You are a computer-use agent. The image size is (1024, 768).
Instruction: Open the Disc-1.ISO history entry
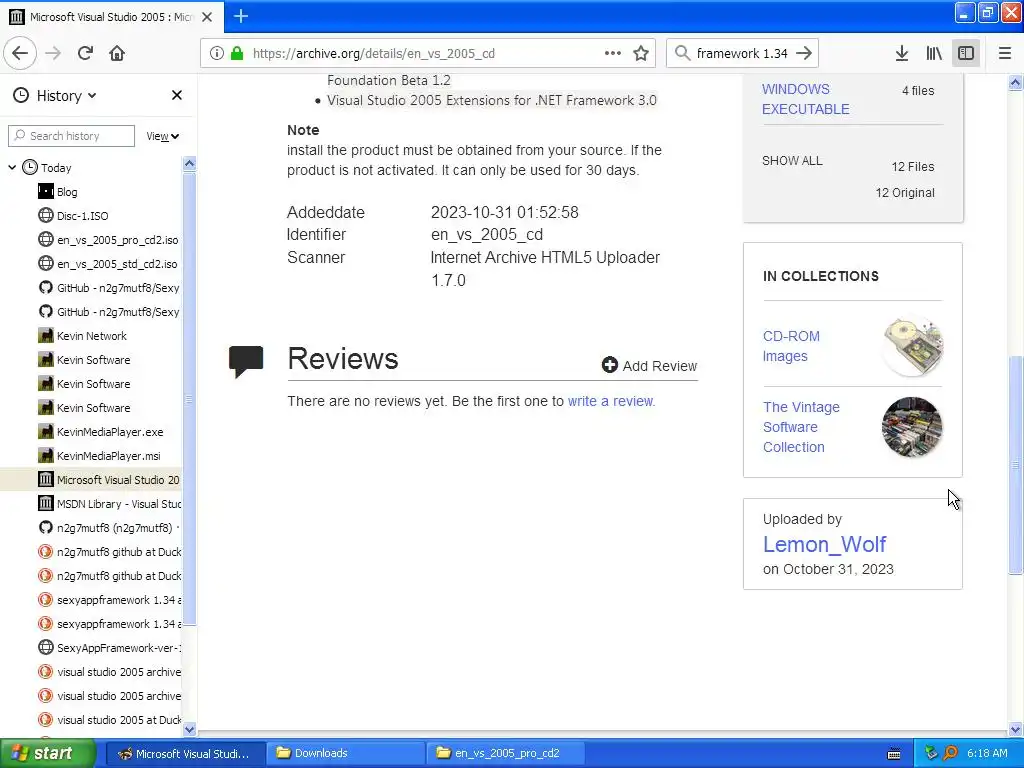coord(82,216)
